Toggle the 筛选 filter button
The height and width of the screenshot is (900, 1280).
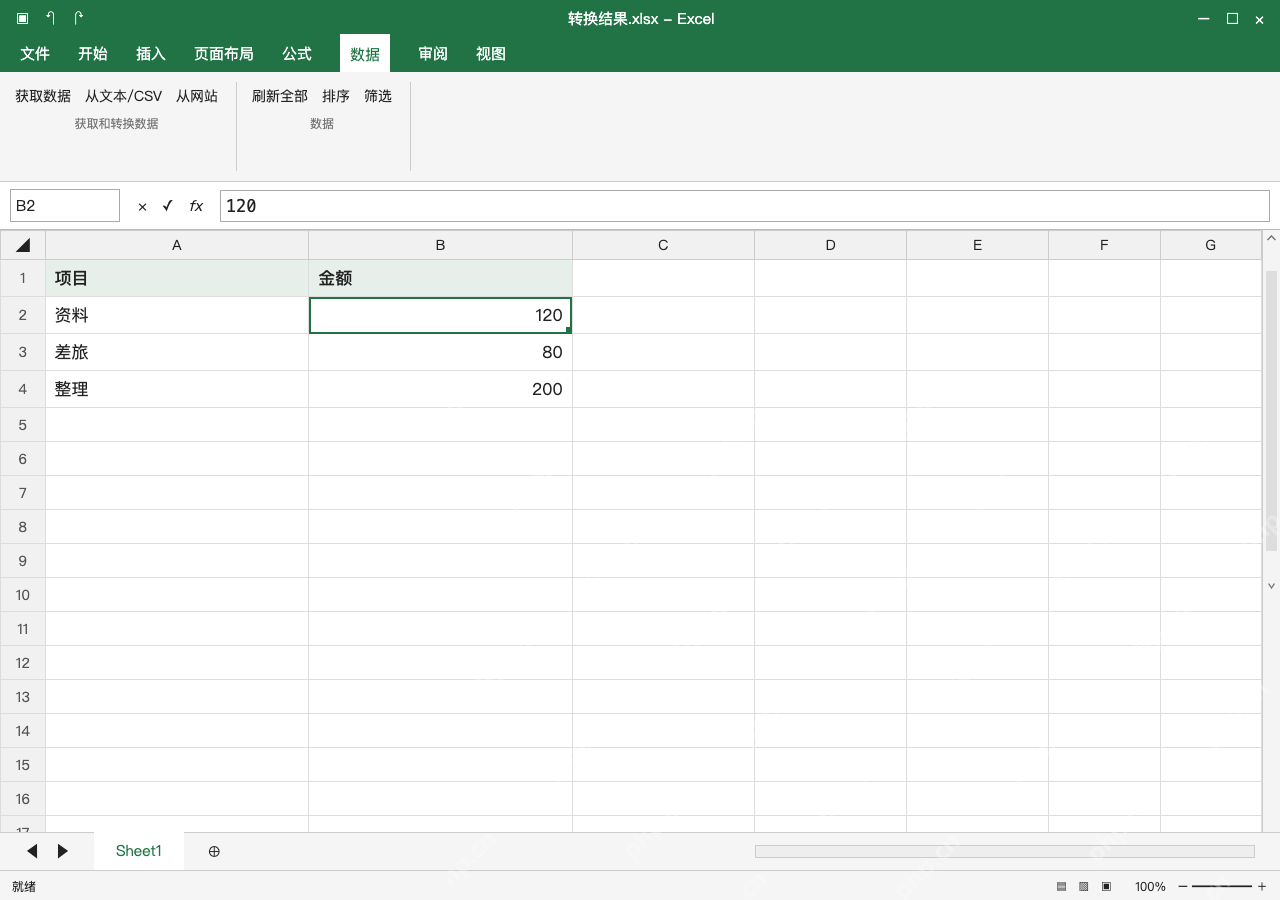(x=378, y=96)
